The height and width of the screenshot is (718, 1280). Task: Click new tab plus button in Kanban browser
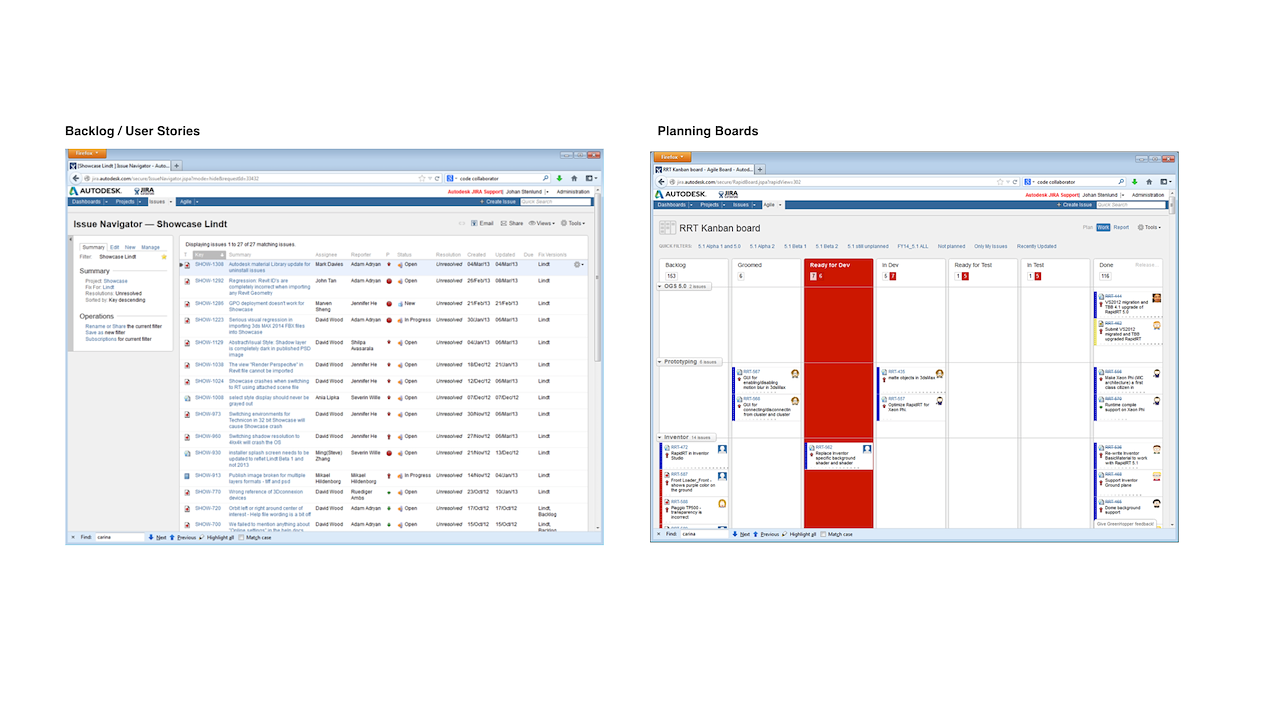(759, 169)
